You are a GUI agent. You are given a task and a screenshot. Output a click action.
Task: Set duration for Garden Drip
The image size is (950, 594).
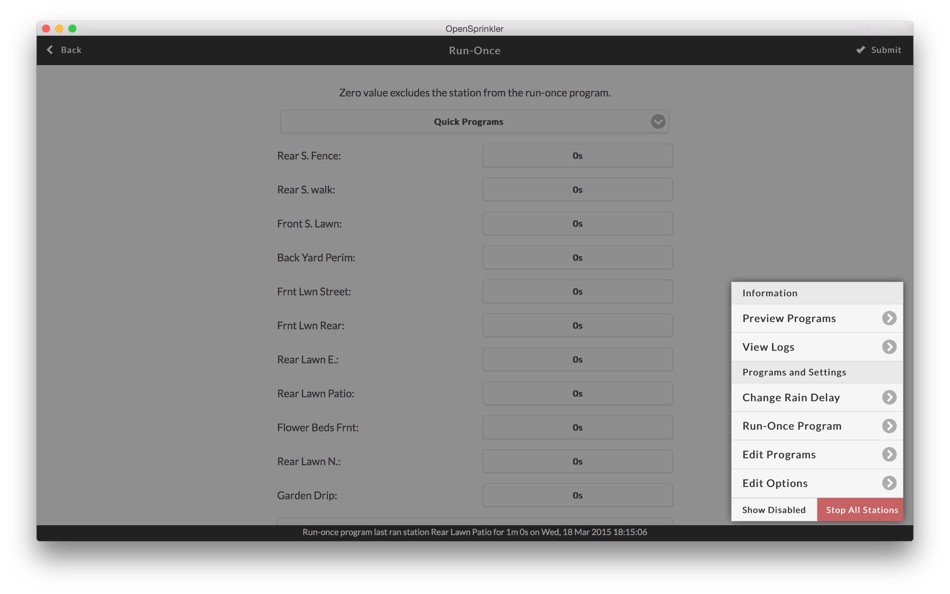577,495
